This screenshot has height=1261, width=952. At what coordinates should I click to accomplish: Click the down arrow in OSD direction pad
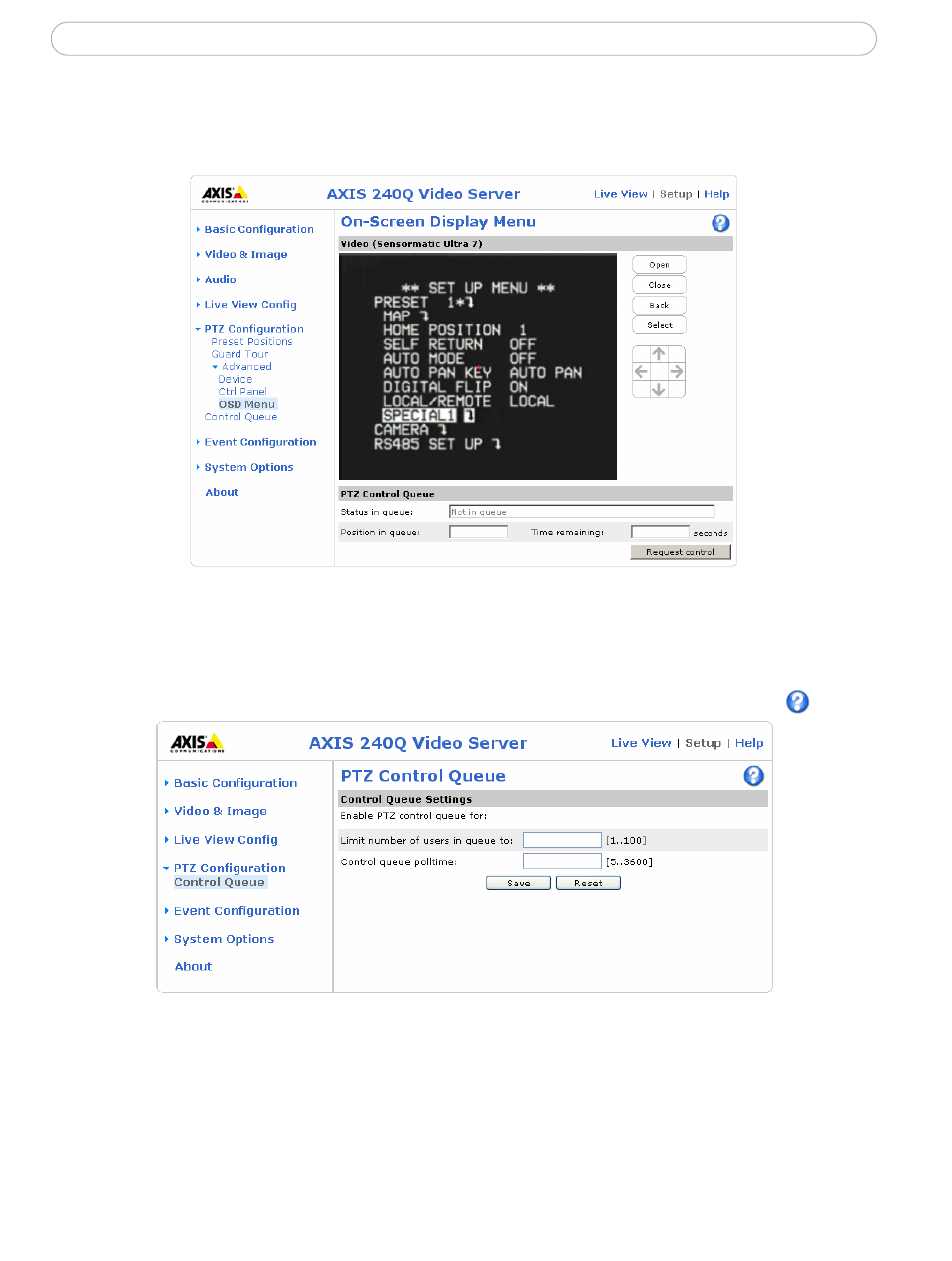(x=659, y=389)
